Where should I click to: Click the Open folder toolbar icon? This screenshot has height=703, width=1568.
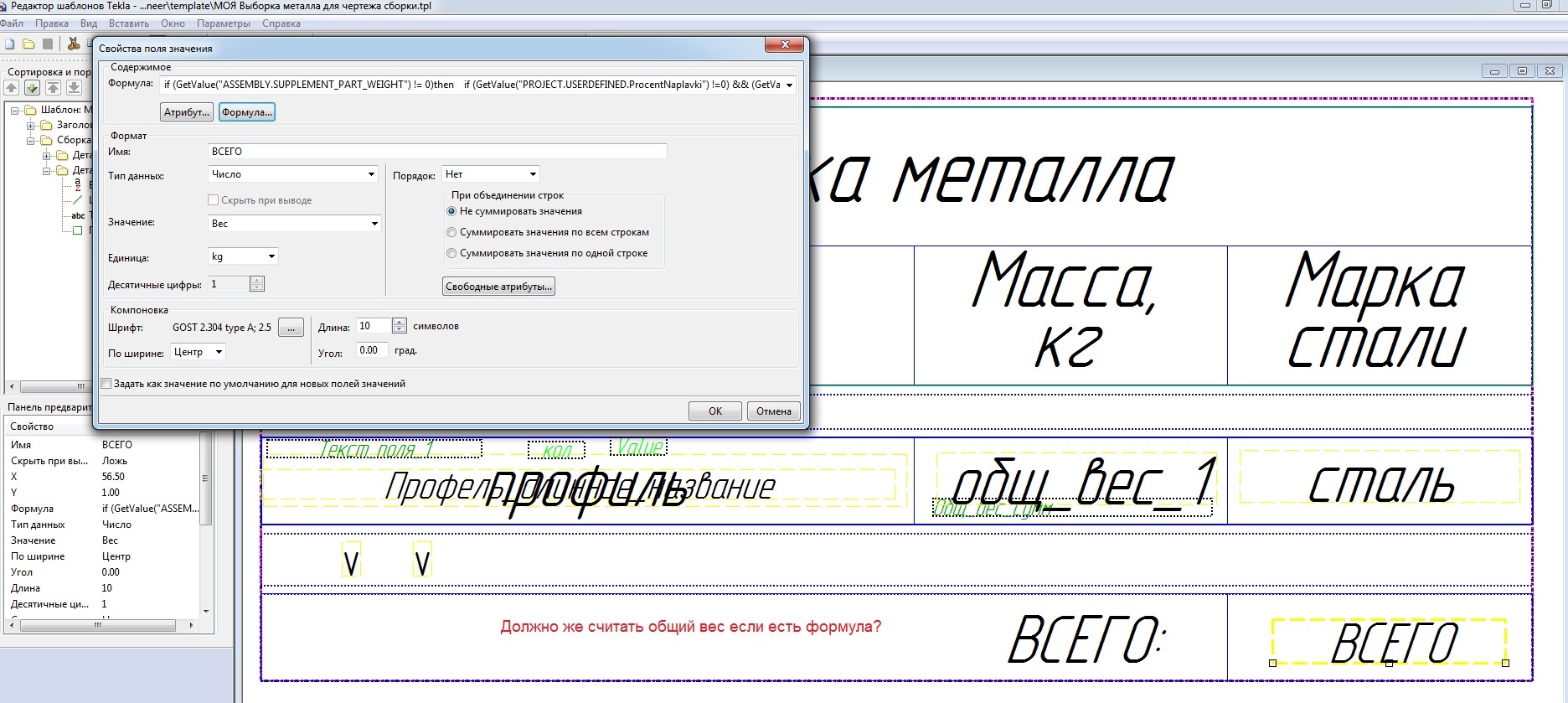28,44
